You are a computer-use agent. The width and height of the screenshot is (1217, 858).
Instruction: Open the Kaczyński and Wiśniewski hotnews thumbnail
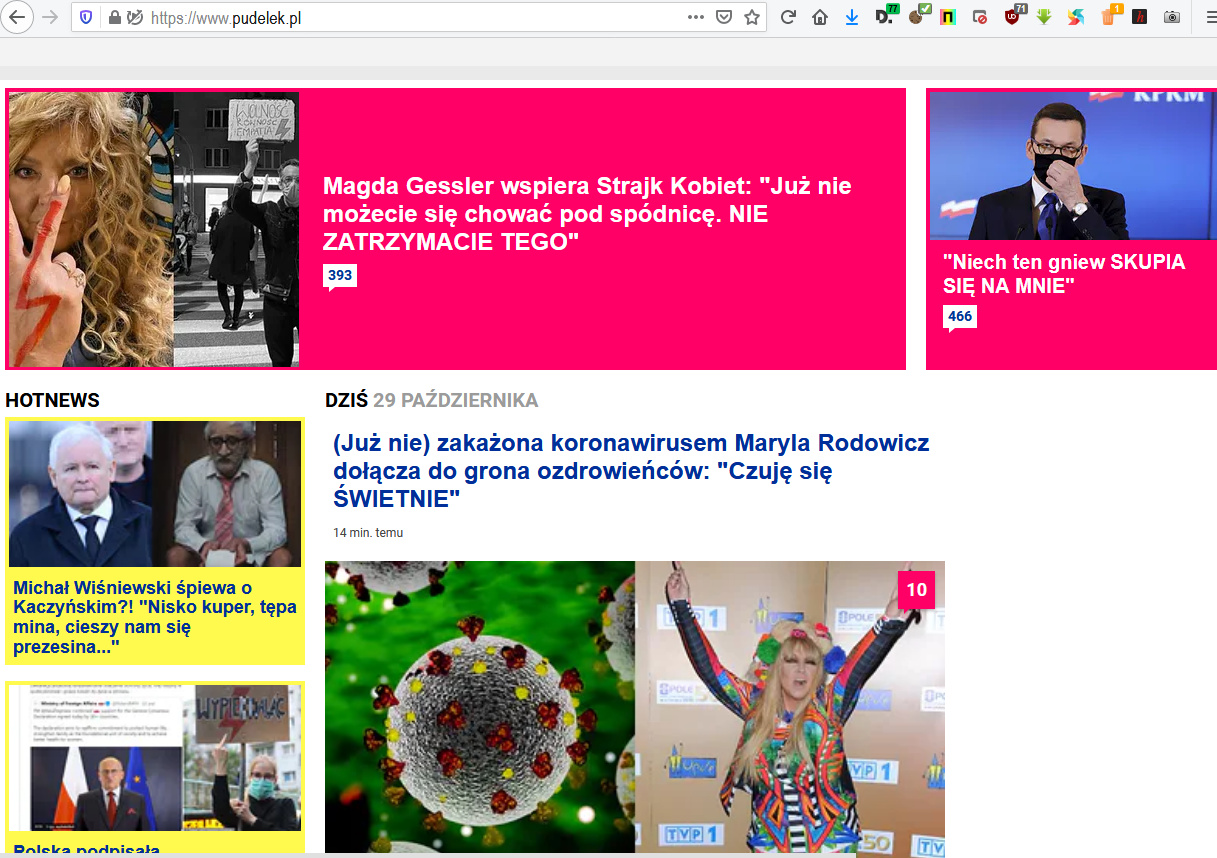pyautogui.click(x=155, y=493)
